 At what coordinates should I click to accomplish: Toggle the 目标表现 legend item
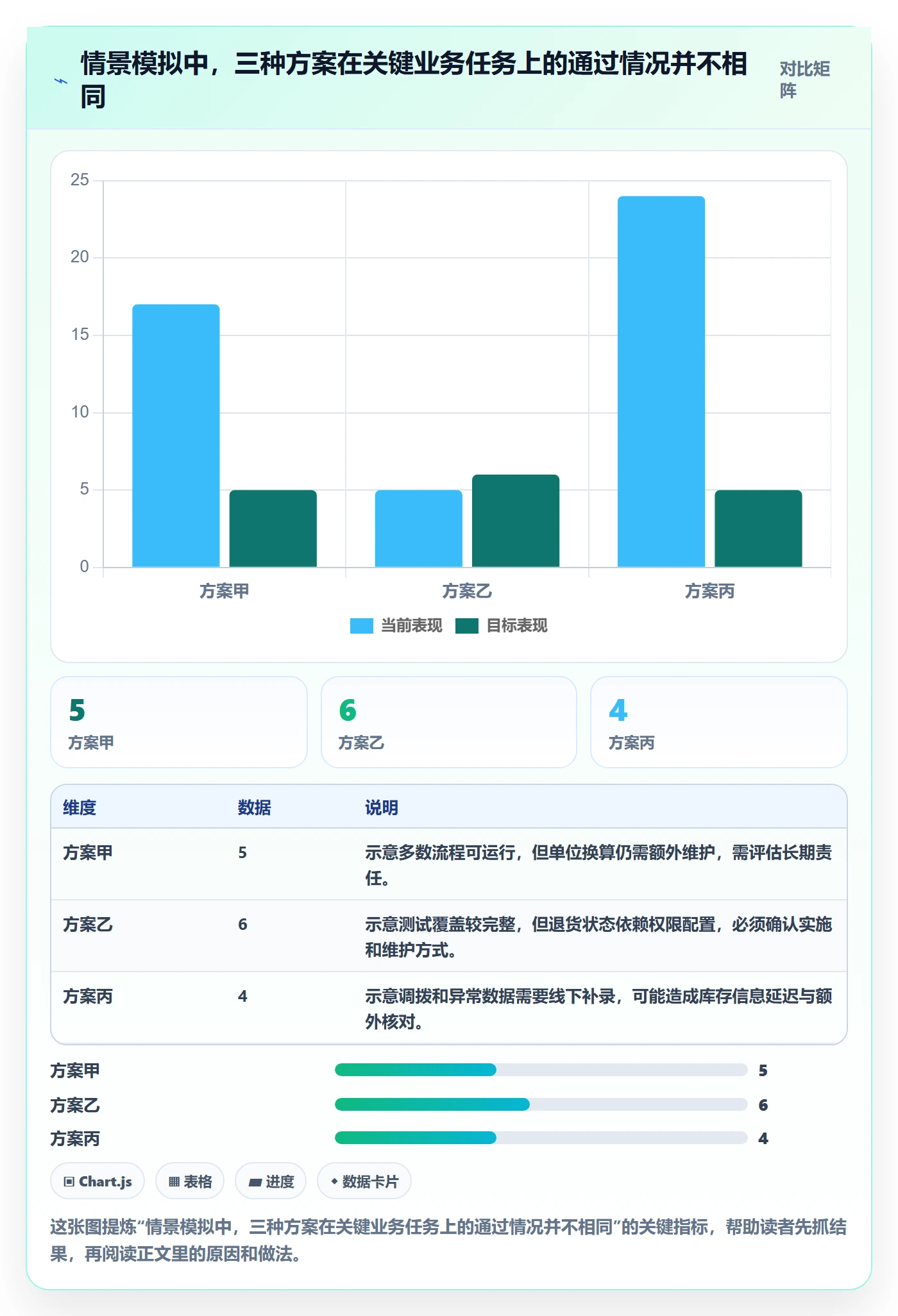pos(501,625)
